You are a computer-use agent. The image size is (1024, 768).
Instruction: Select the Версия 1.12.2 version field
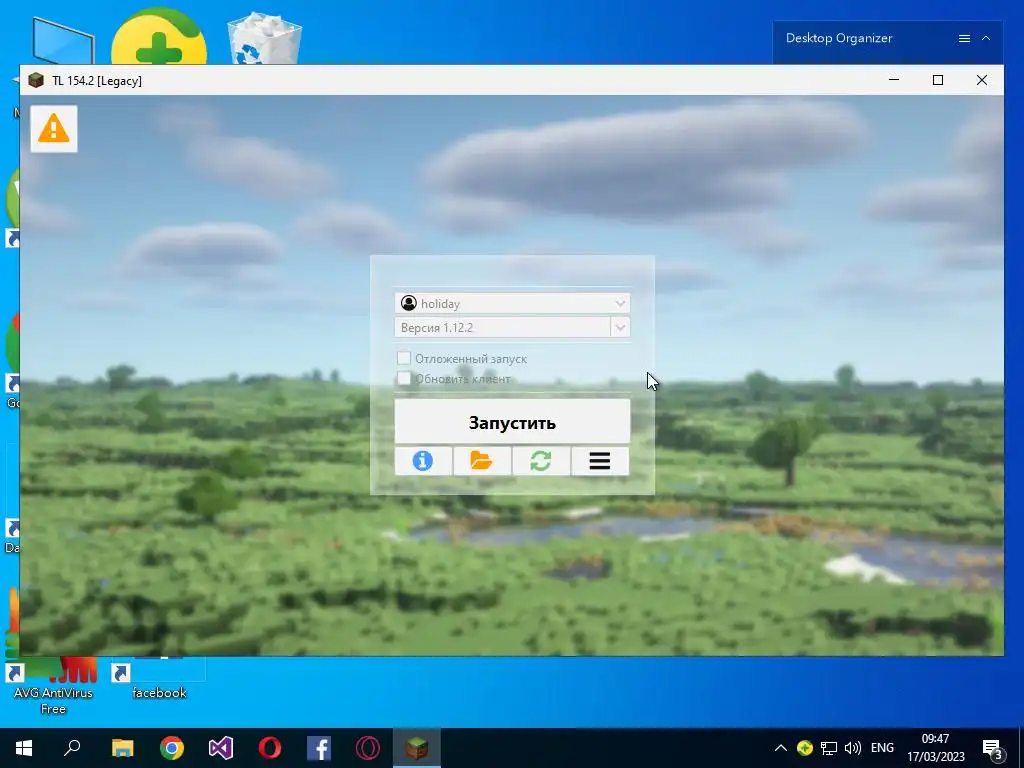(502, 327)
